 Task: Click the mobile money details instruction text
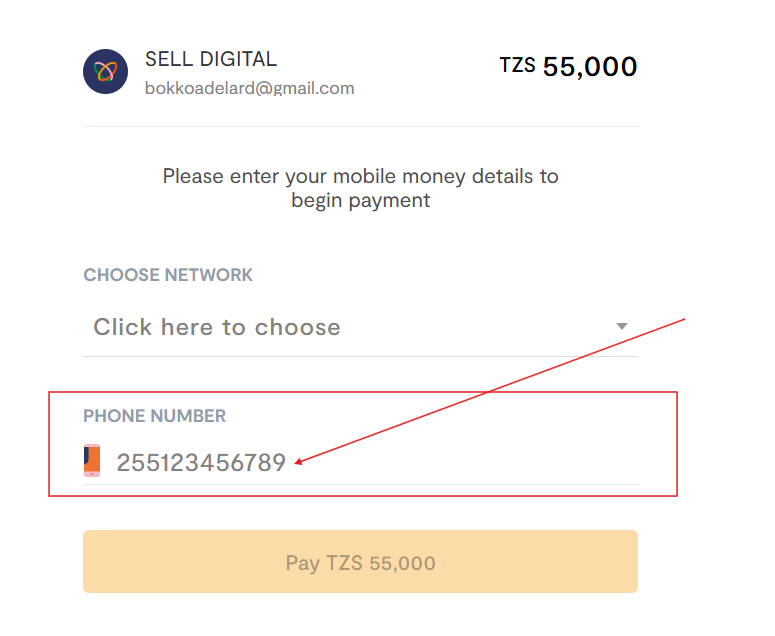[x=360, y=188]
